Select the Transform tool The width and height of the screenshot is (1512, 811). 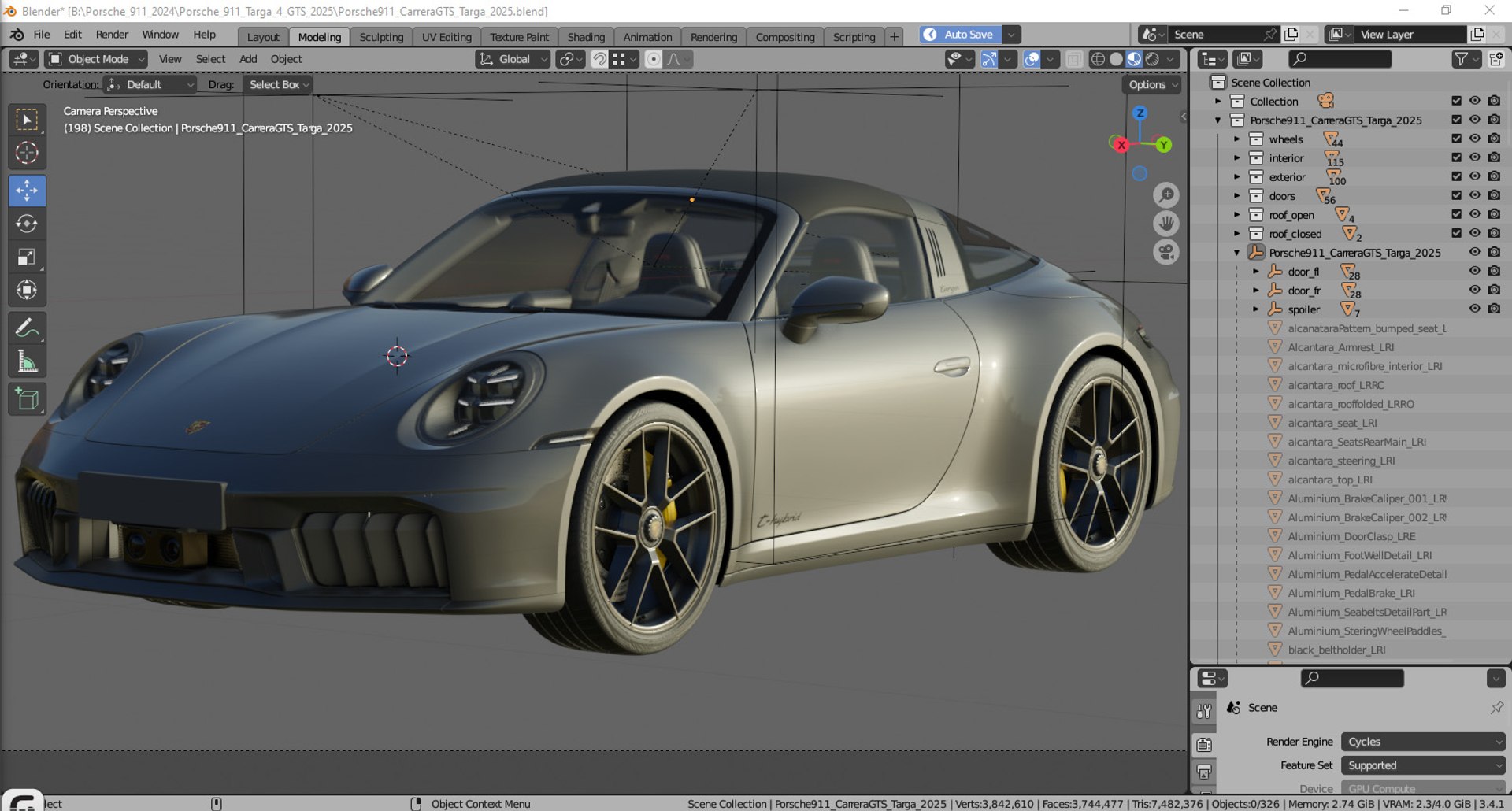pyautogui.click(x=27, y=290)
